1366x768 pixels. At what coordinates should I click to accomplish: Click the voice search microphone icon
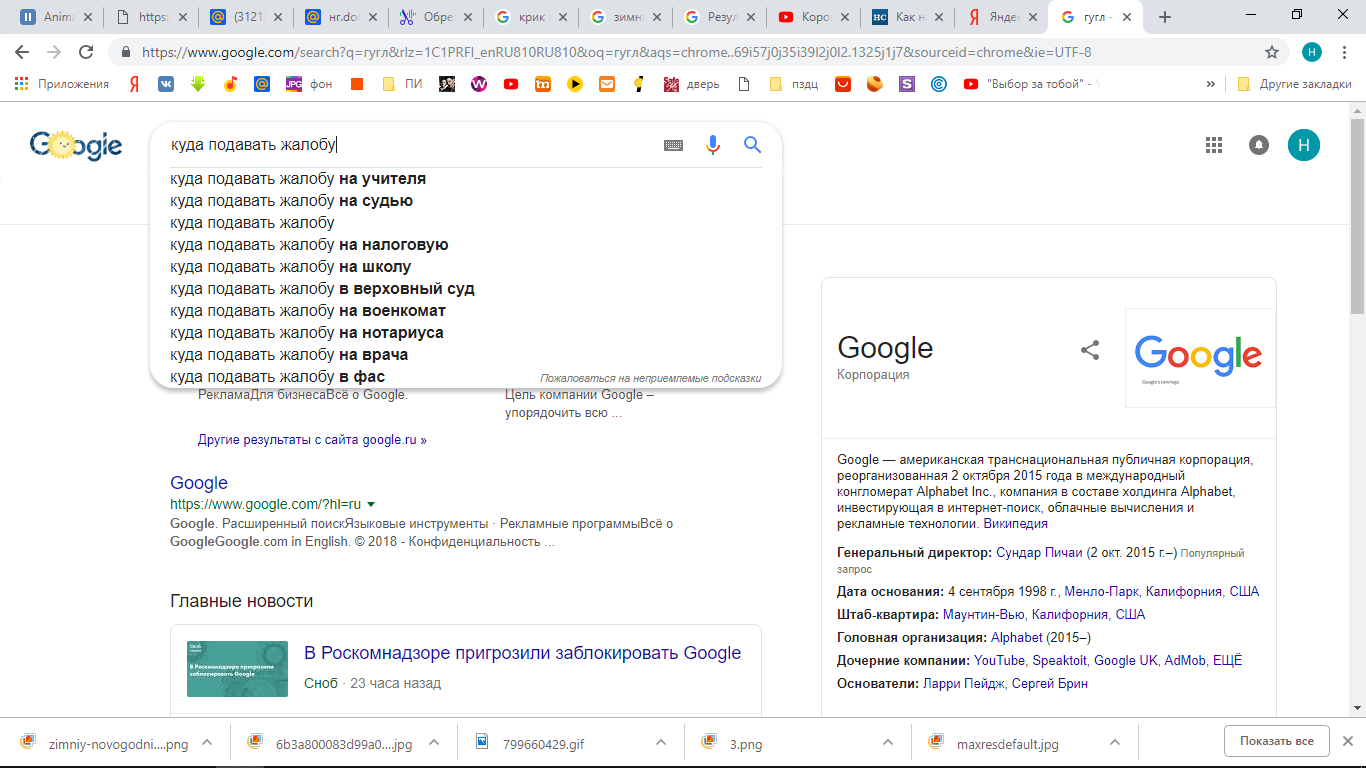[x=713, y=145]
